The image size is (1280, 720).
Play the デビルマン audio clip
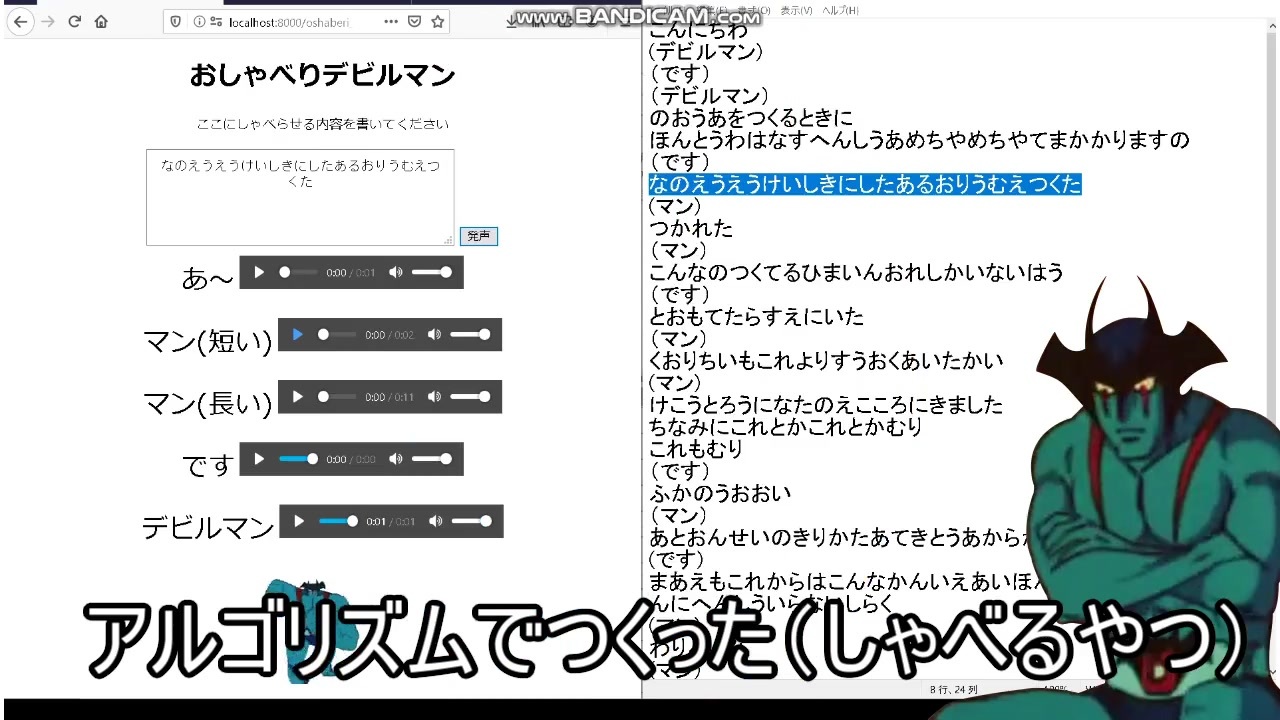click(299, 521)
